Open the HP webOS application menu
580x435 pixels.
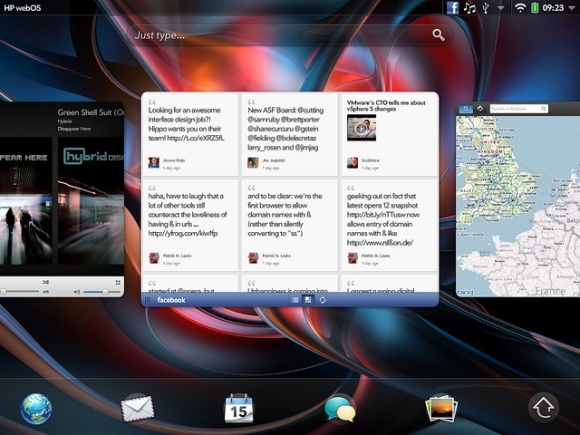(x=22, y=8)
